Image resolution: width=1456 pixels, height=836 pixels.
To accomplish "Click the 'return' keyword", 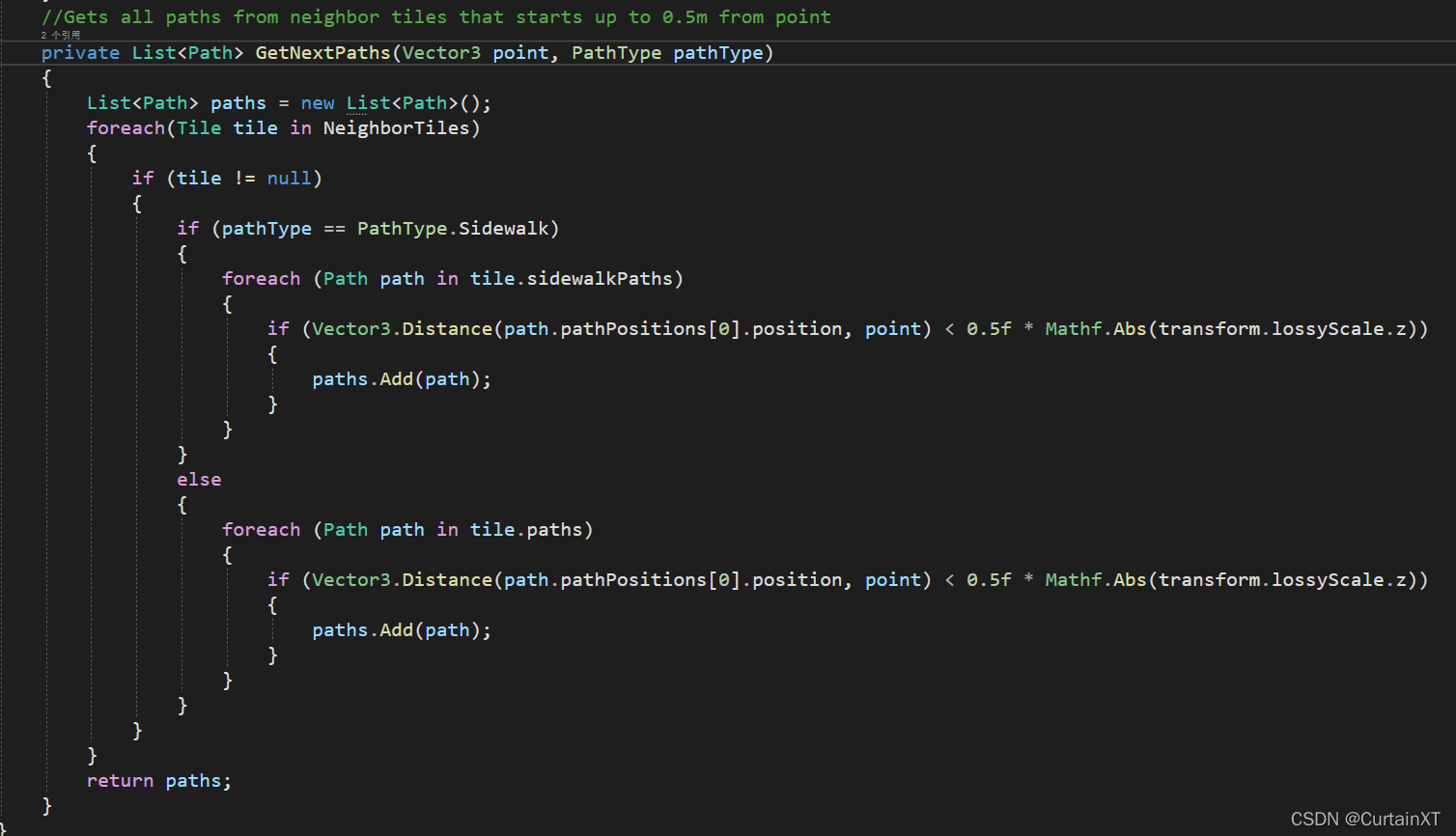I will 120,780.
